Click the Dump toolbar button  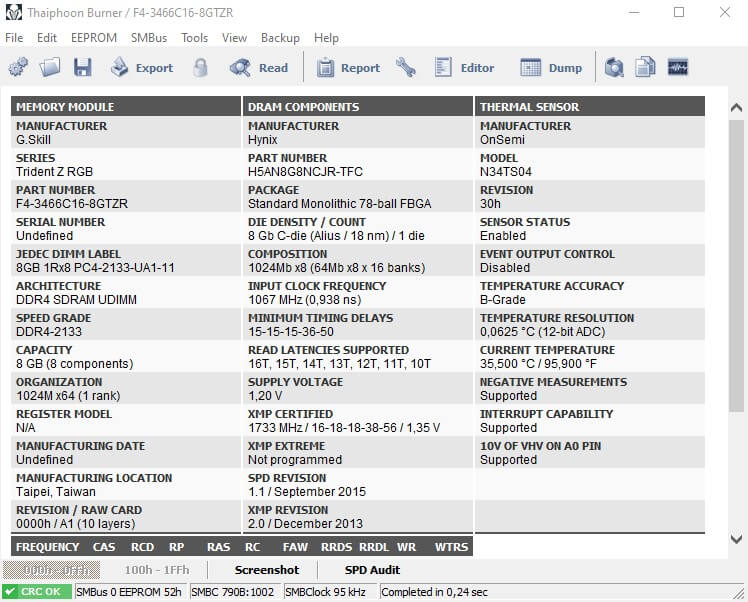pos(551,68)
